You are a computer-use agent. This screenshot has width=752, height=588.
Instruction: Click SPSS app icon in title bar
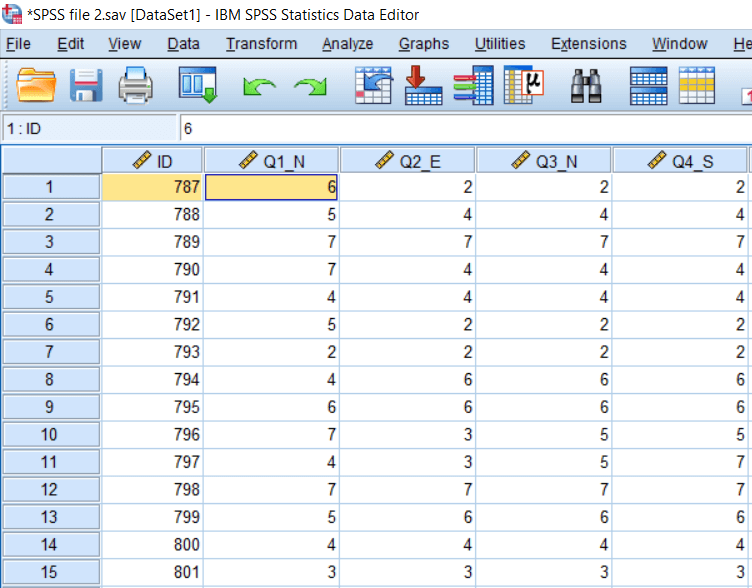[12, 14]
